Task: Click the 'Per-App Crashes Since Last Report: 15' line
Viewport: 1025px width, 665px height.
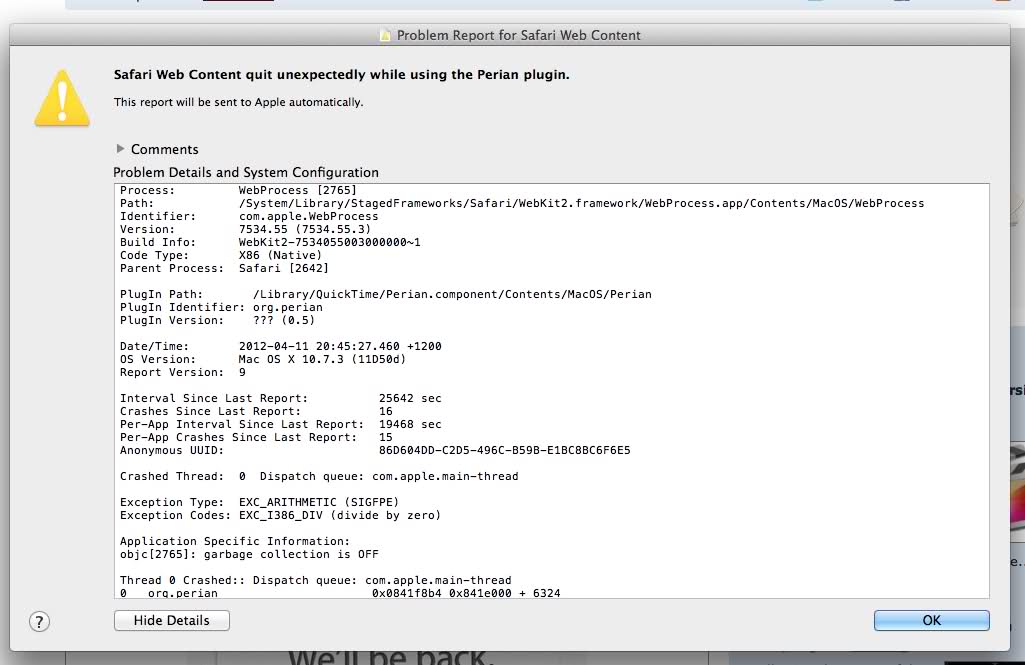Action: pyautogui.click(x=256, y=437)
